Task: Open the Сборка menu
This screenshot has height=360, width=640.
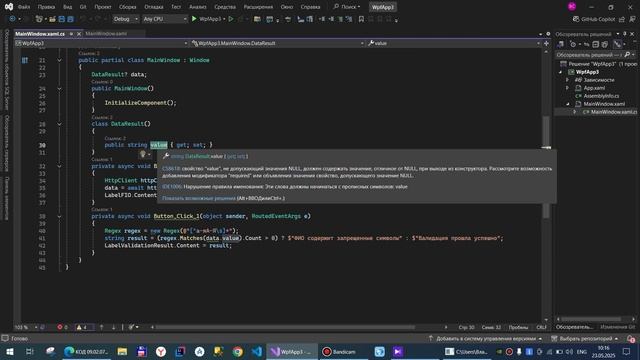Action: click(127, 7)
